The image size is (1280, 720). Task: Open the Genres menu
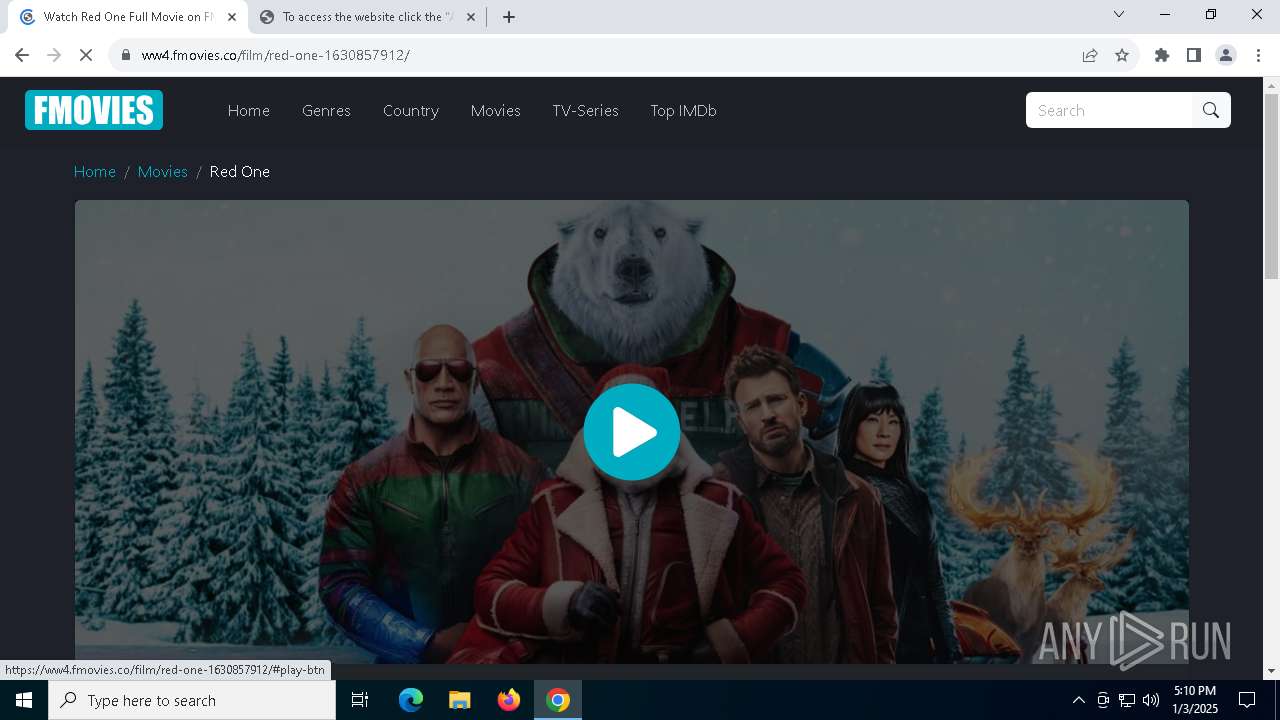[326, 111]
